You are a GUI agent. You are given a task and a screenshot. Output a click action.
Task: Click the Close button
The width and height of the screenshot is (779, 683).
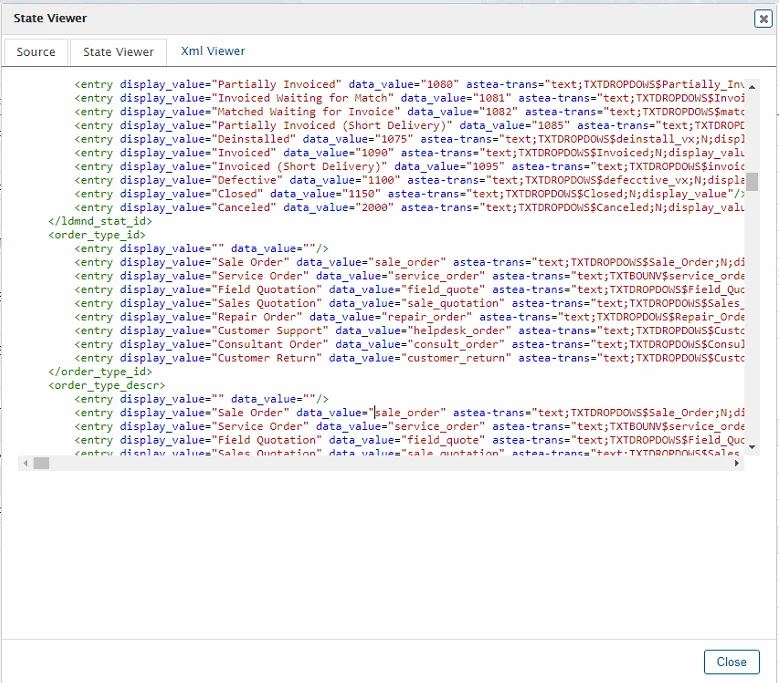[x=731, y=662]
